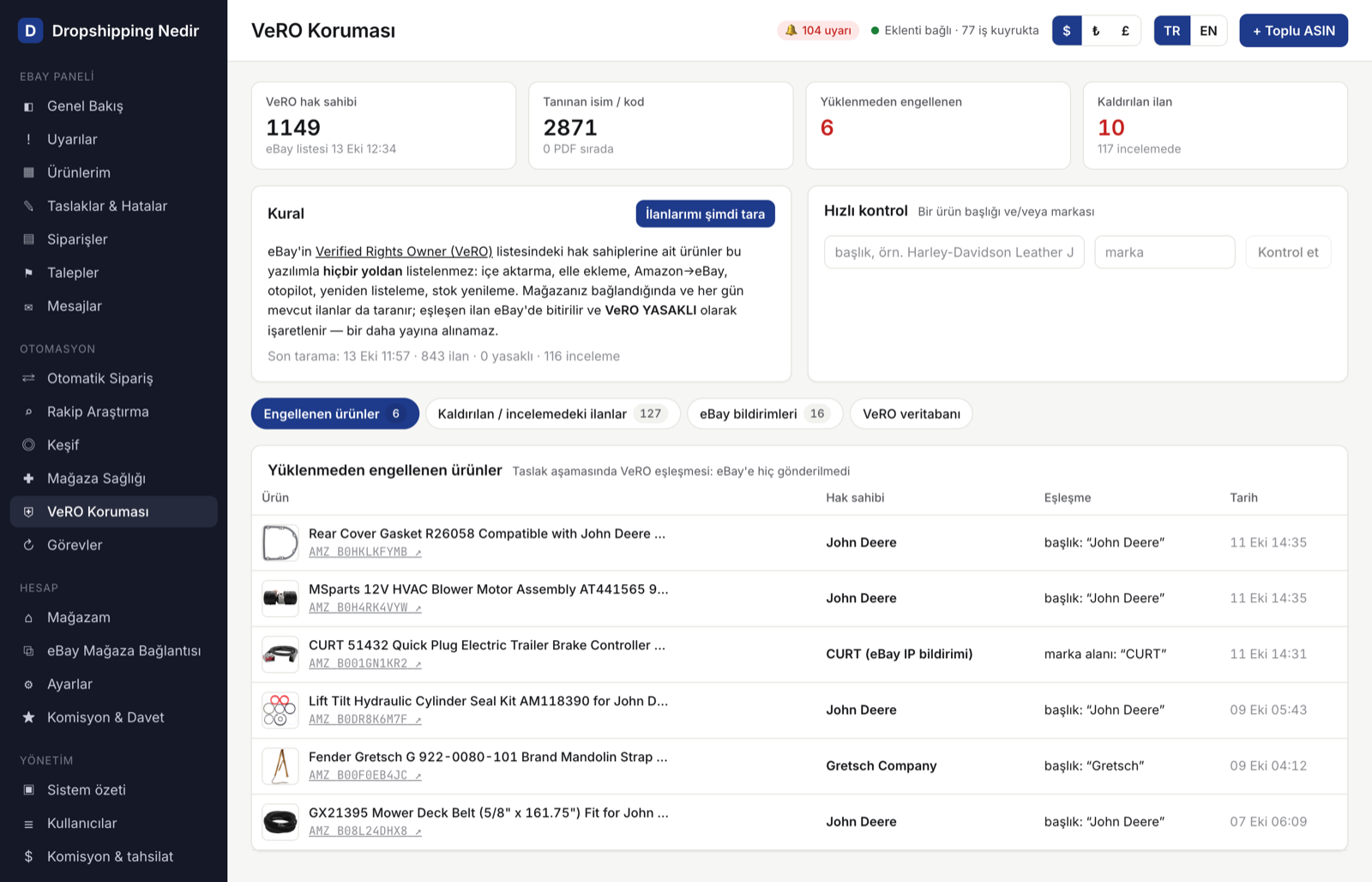The width and height of the screenshot is (1372, 882).
Task: Open Mağaza Sağlığı plus icon
Action: coord(28,479)
